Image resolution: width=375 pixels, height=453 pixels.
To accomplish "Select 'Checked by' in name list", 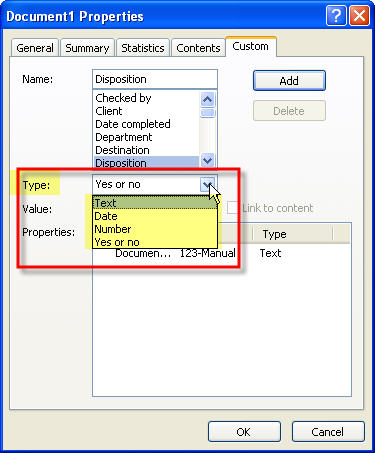I will pos(146,98).
